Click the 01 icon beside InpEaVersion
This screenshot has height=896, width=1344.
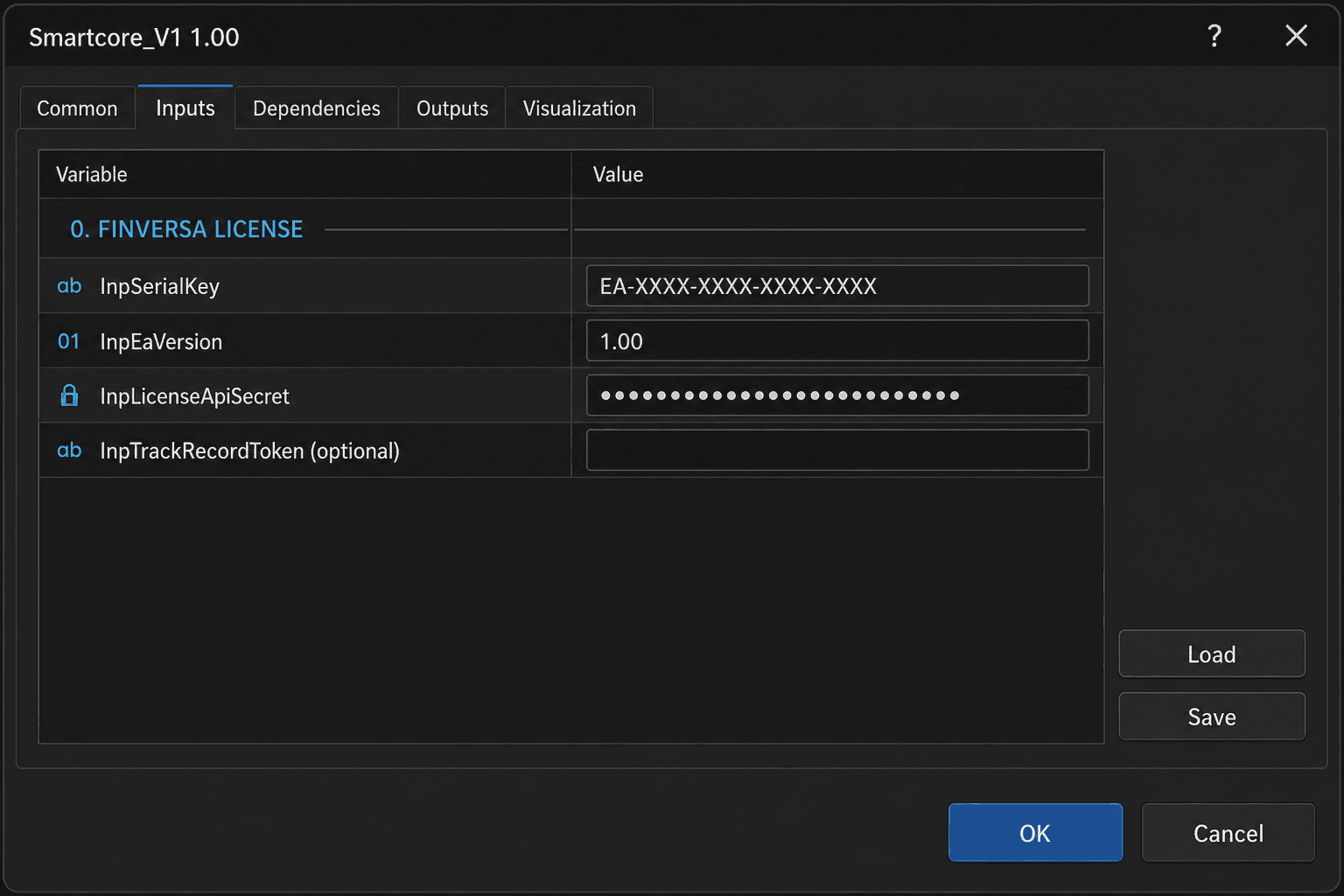click(68, 341)
